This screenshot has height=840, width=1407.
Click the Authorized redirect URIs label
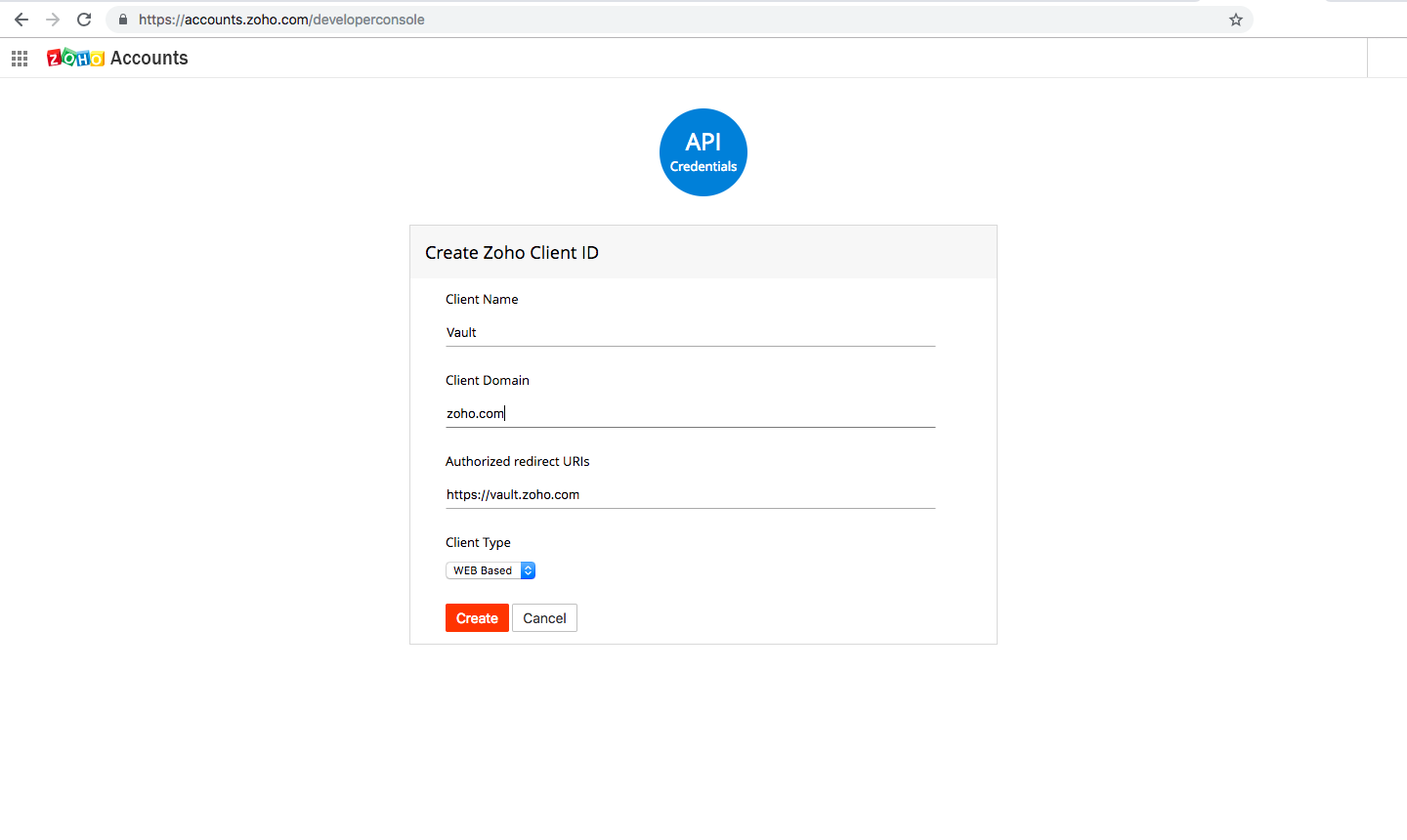518,461
